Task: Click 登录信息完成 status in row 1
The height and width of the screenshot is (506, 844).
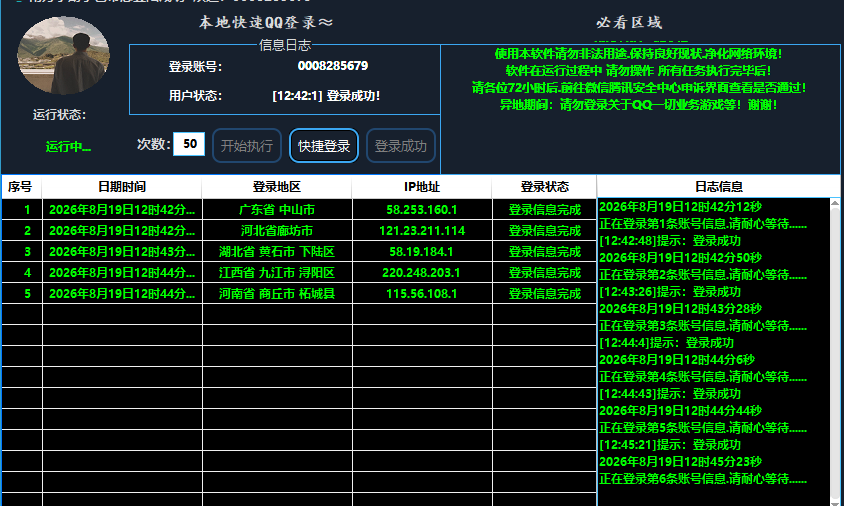Action: tap(545, 209)
